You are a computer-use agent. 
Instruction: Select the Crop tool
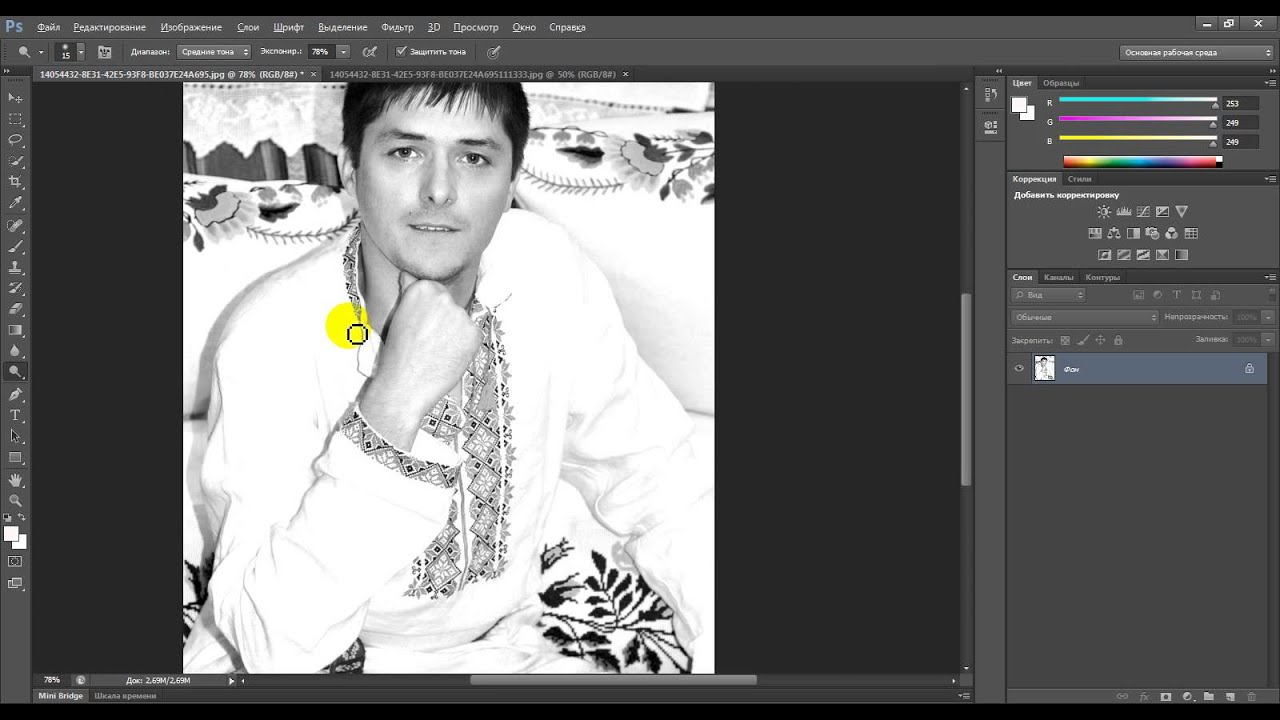click(15, 182)
